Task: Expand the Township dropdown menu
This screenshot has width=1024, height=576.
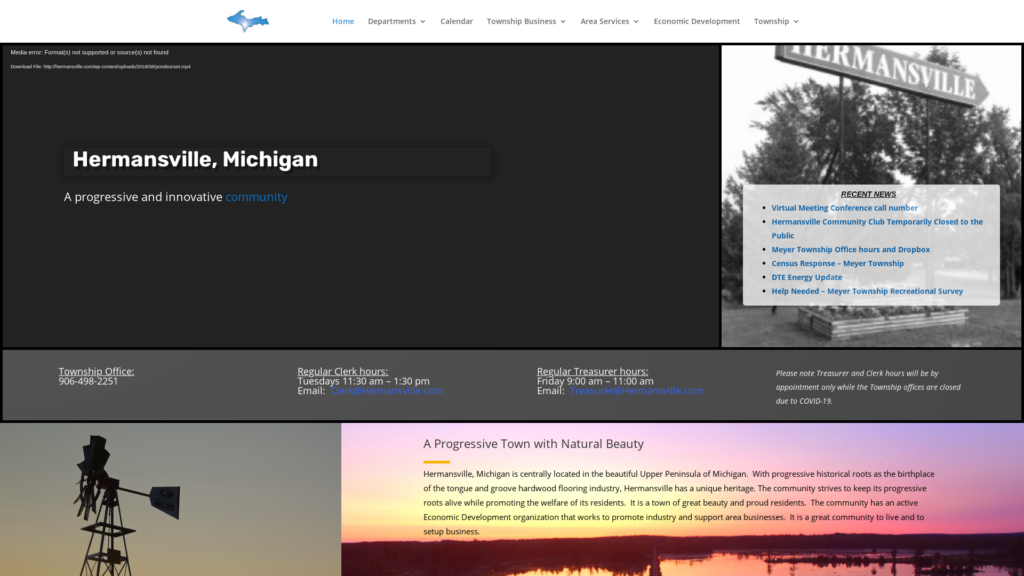Action: click(x=776, y=21)
